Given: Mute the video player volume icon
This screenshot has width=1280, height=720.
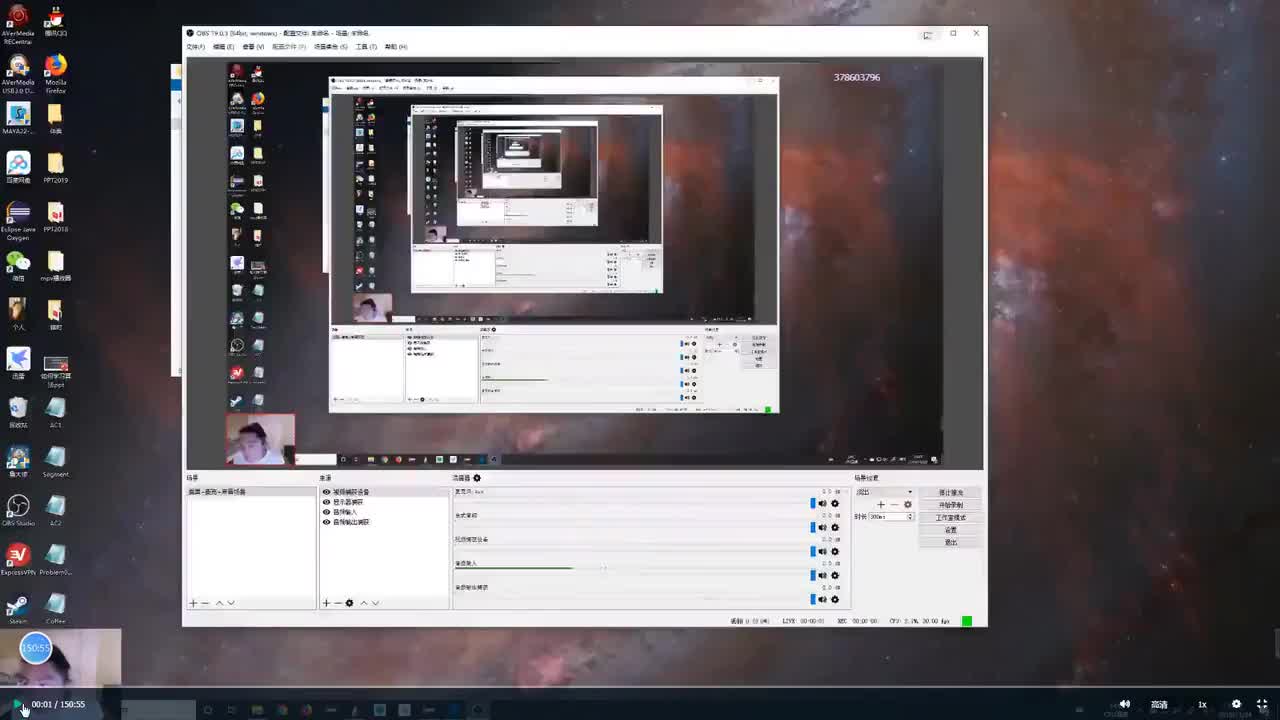Looking at the screenshot, I should click(1124, 704).
